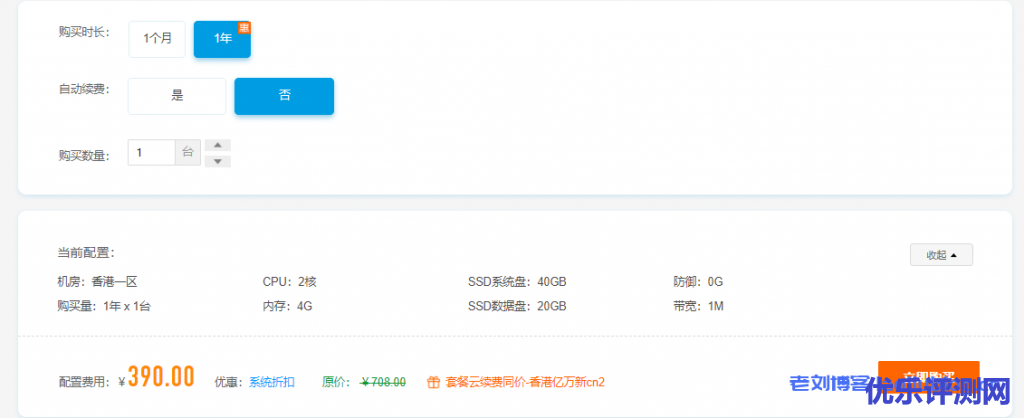Image resolution: width=1024 pixels, height=418 pixels.
Task: Click the gift icon next to the promotion
Action: [433, 382]
